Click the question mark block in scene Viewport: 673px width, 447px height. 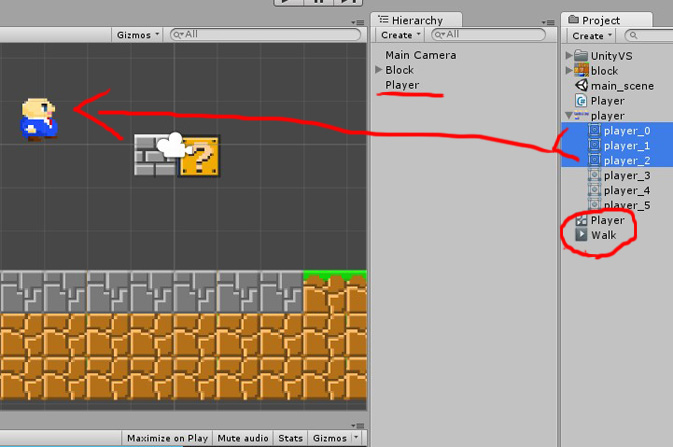[200, 157]
